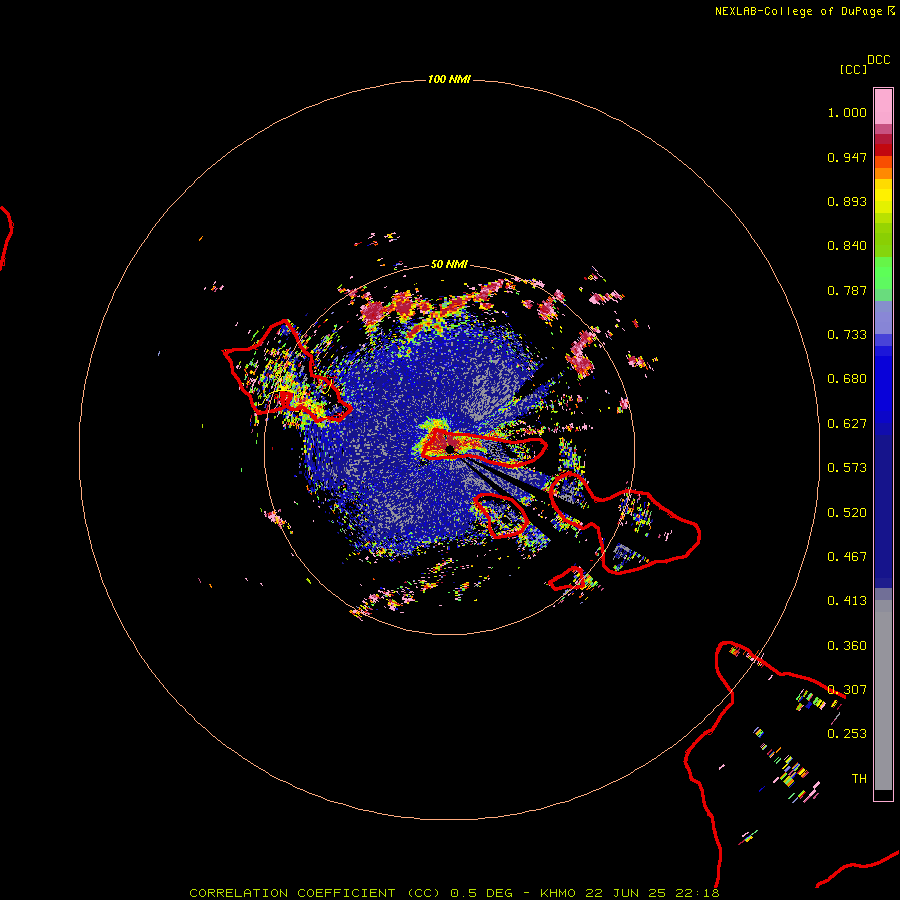900x900 pixels.
Task: Click the 0.520 legend value
Action: point(847,513)
